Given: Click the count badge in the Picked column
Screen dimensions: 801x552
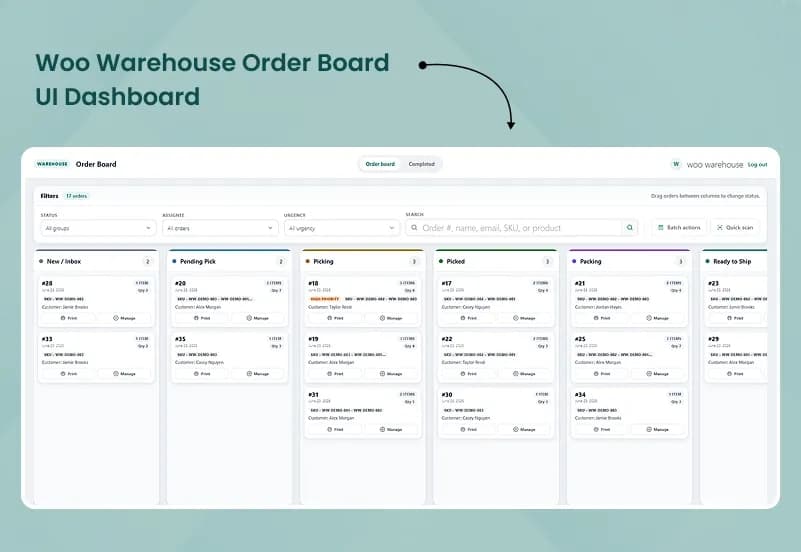Looking at the screenshot, I should (547, 261).
